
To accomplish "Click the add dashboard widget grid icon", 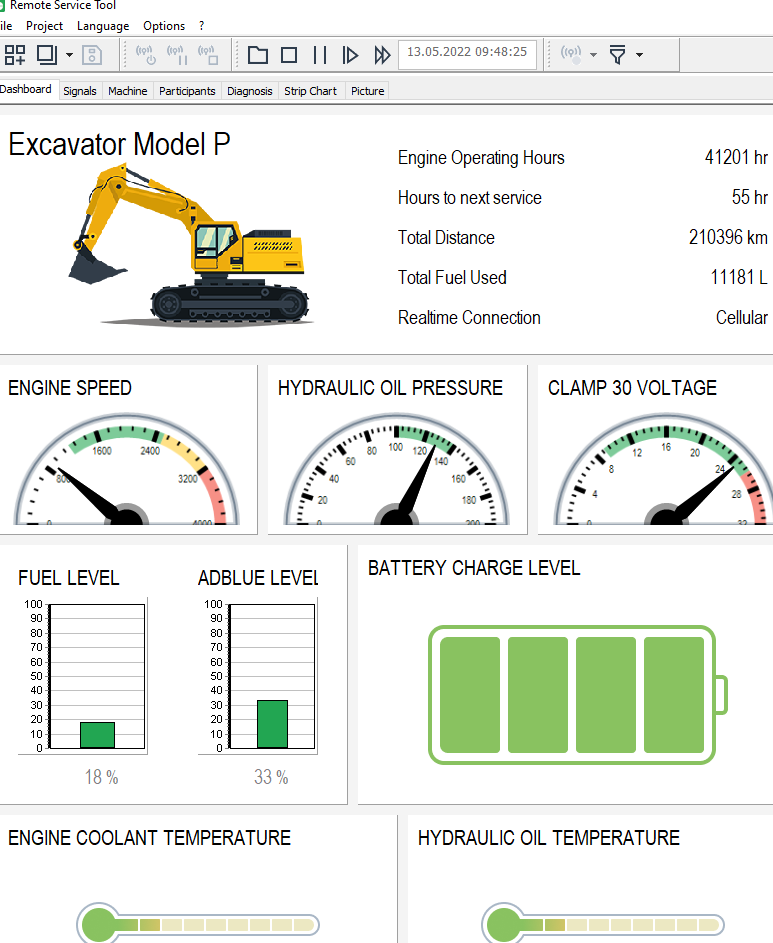I will [15, 54].
